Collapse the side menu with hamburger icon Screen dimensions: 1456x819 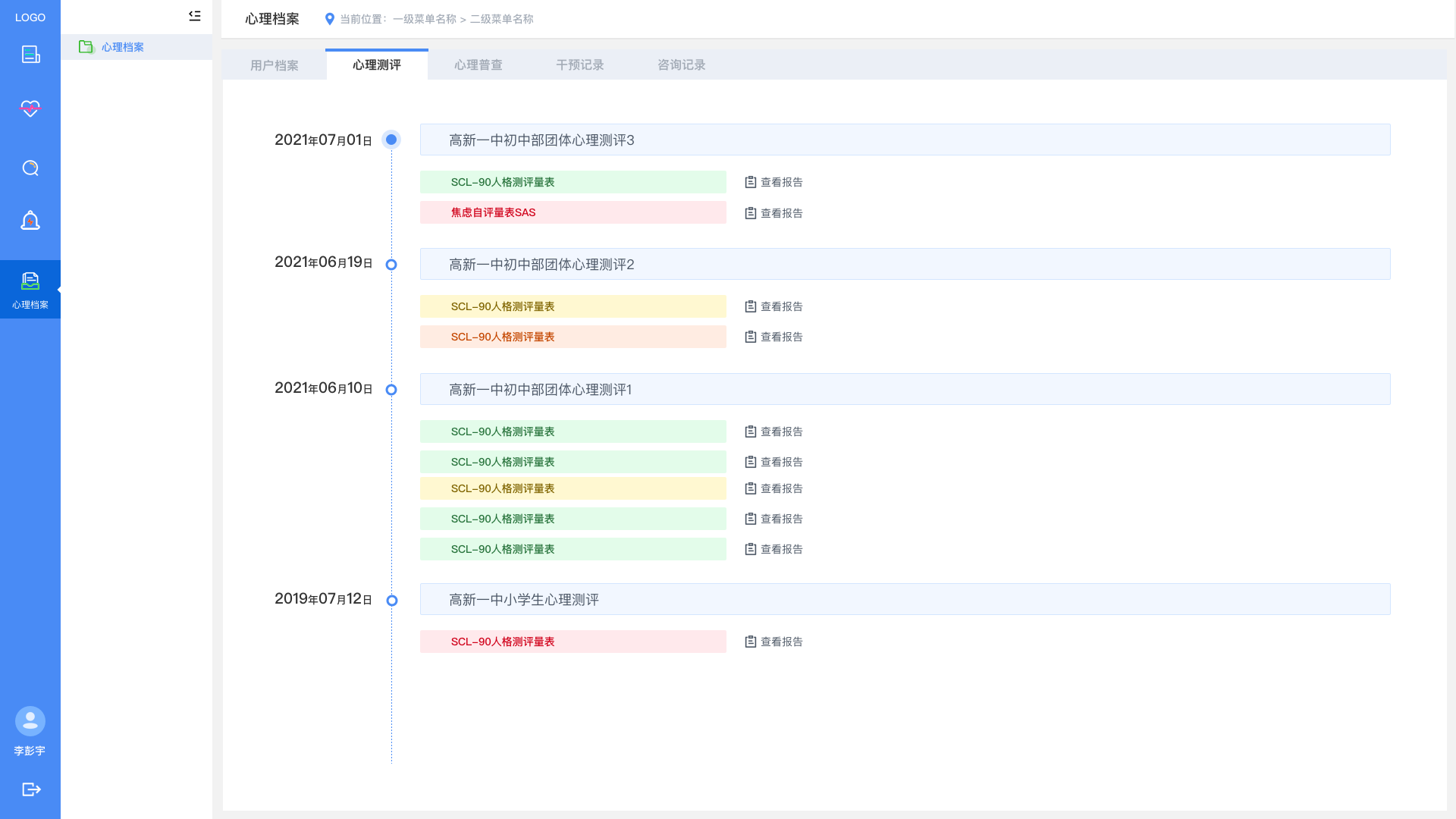195,16
